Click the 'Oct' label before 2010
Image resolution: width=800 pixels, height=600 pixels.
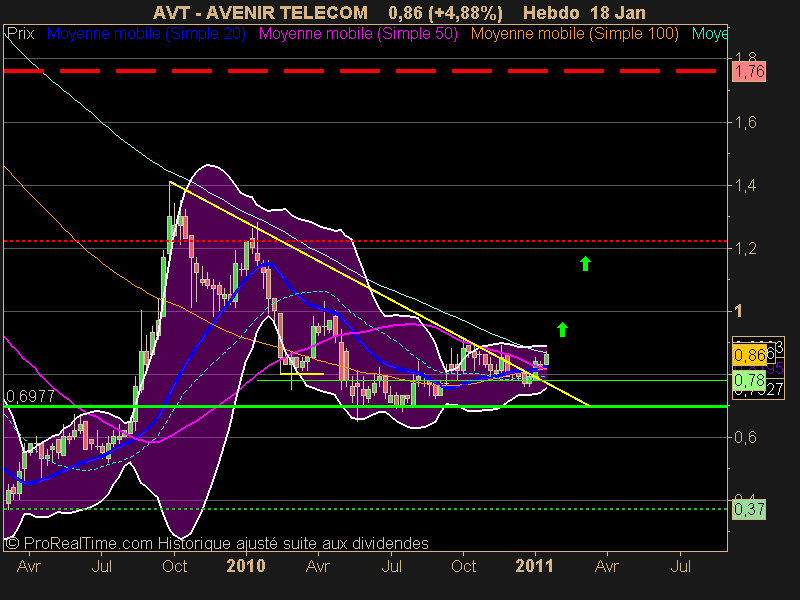[174, 566]
